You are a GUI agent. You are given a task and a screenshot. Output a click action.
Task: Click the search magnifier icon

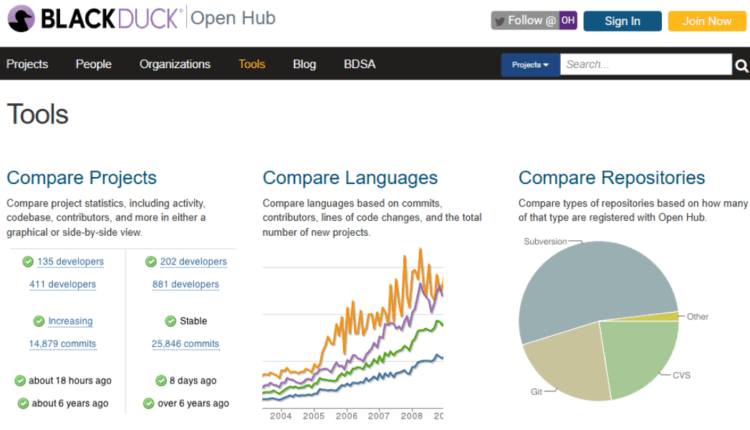741,66
